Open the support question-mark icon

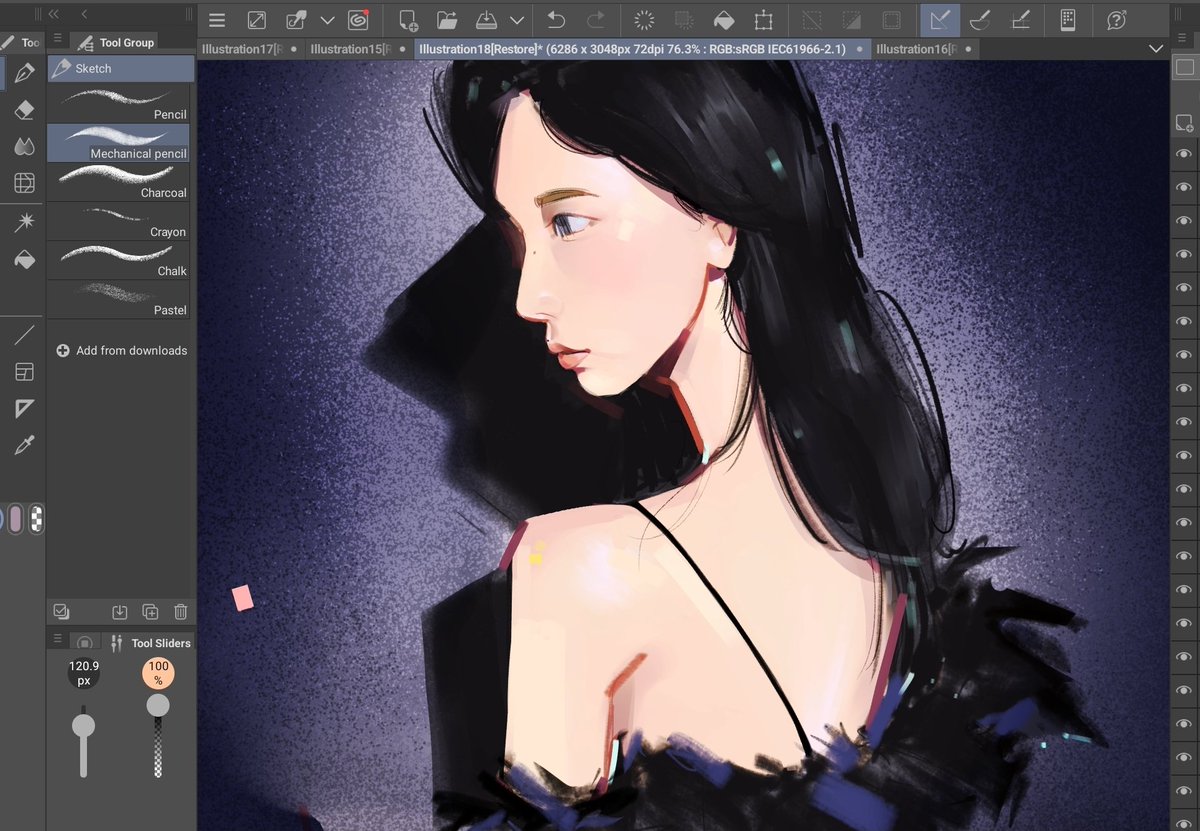click(1117, 20)
